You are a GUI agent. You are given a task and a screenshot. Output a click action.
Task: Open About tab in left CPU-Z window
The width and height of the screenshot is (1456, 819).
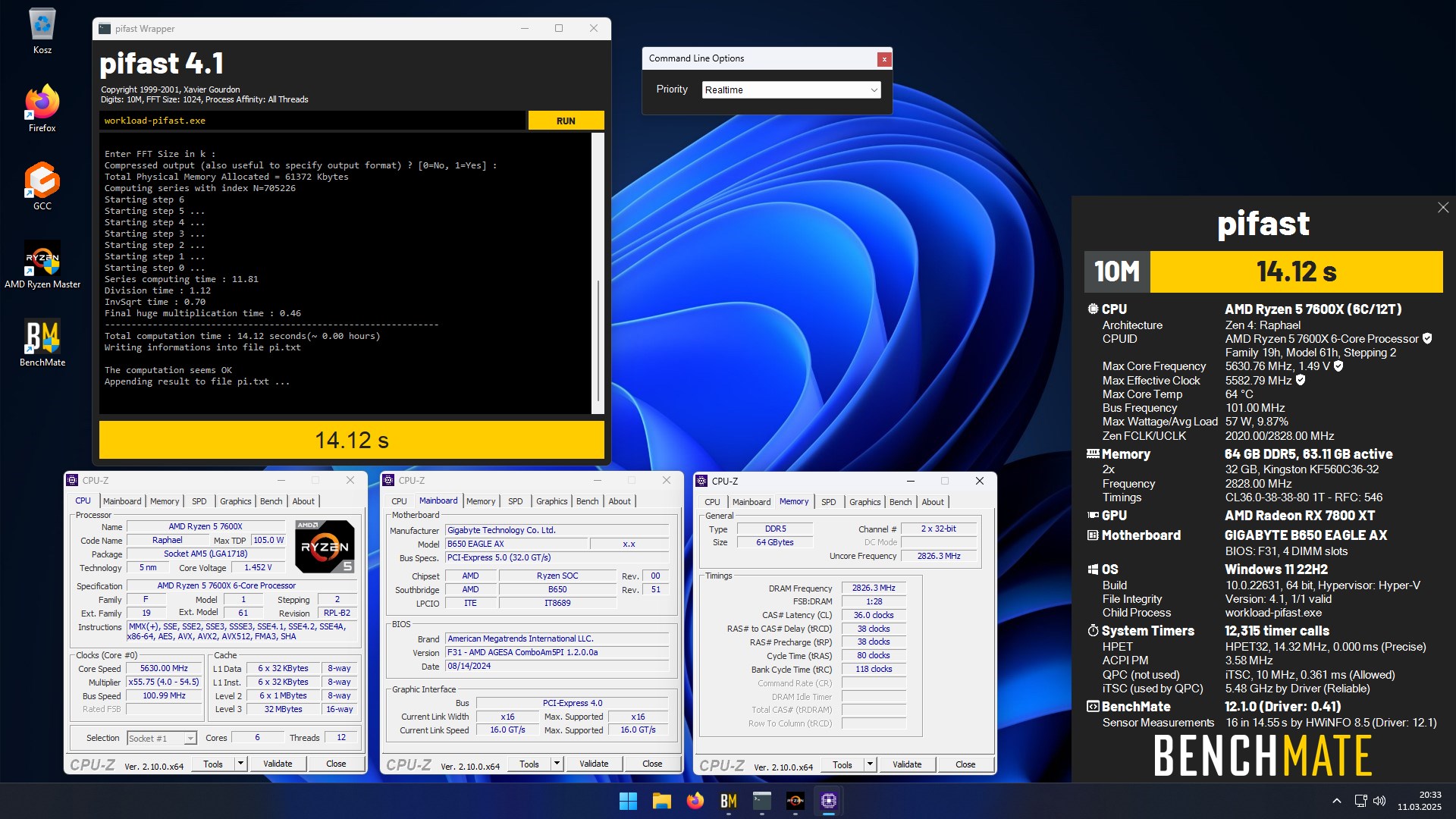tap(303, 501)
